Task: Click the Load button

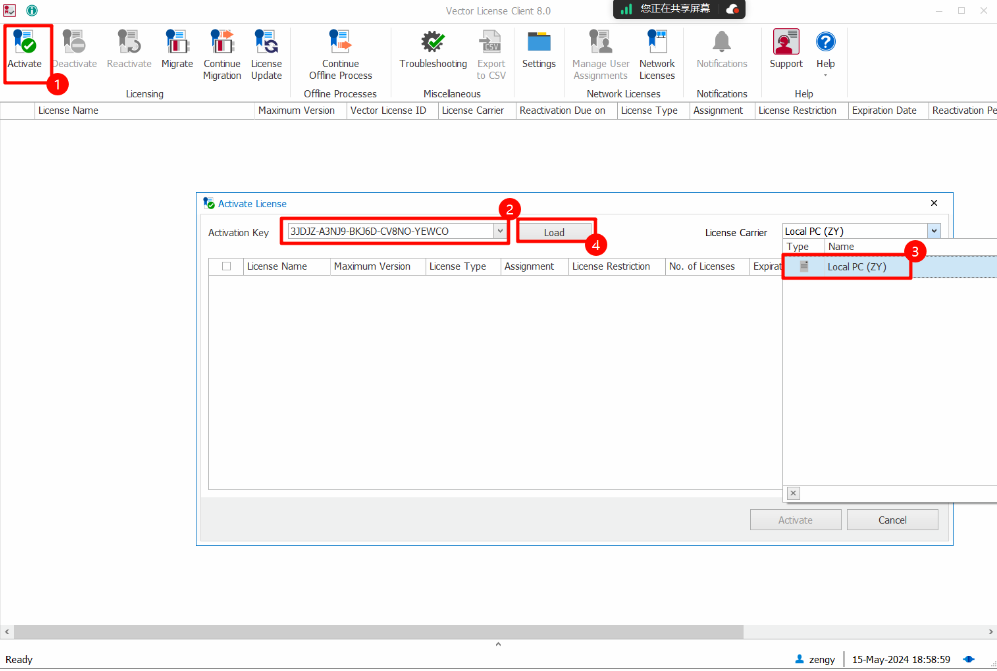Action: pyautogui.click(x=554, y=232)
